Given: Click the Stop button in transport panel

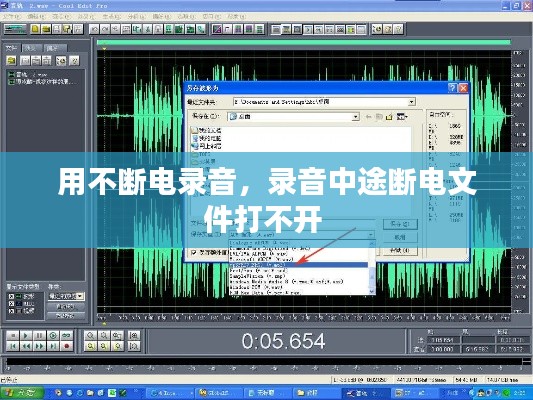Looking at the screenshot, I should pyautogui.click(x=13, y=336).
